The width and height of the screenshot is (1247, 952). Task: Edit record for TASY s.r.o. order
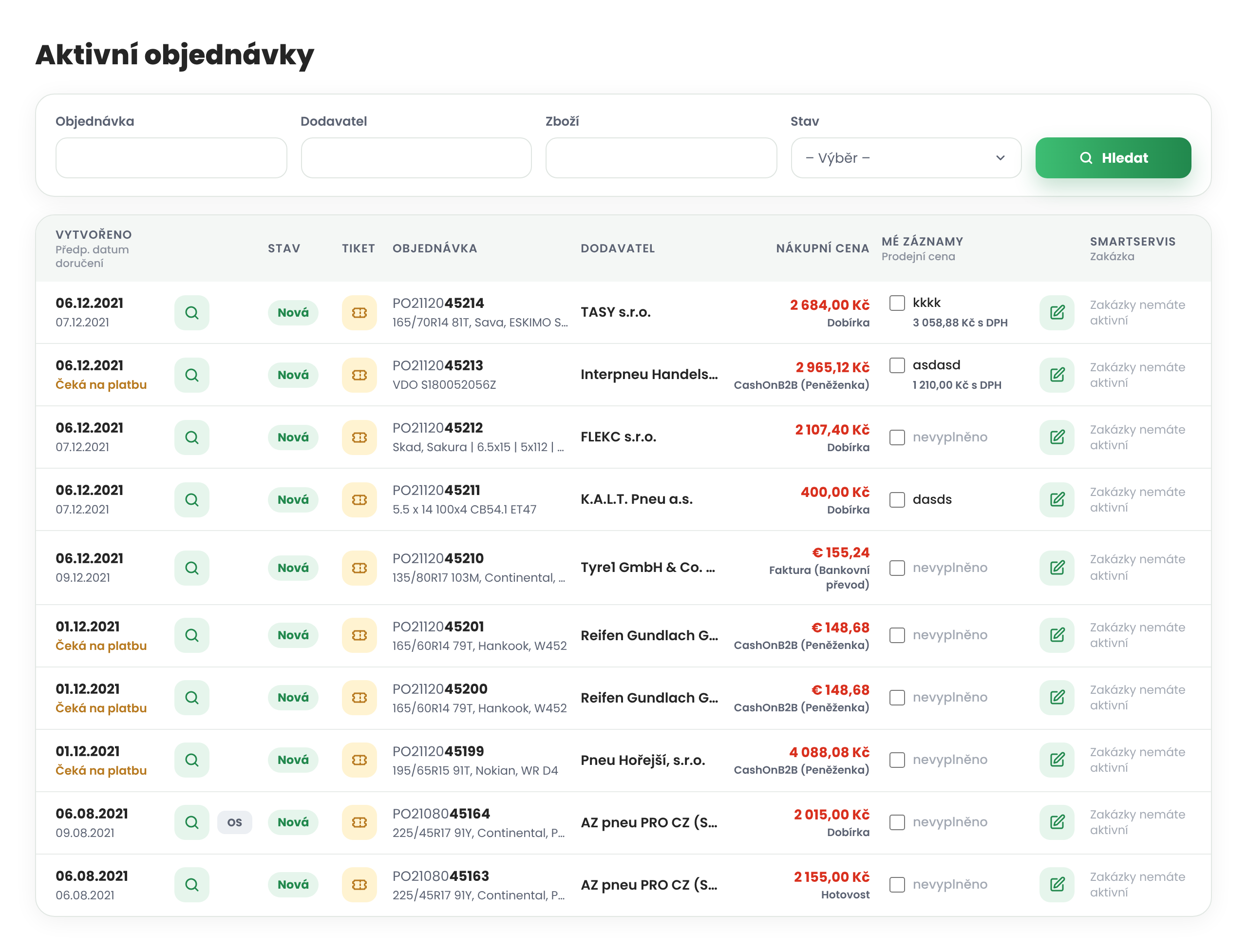(1057, 312)
